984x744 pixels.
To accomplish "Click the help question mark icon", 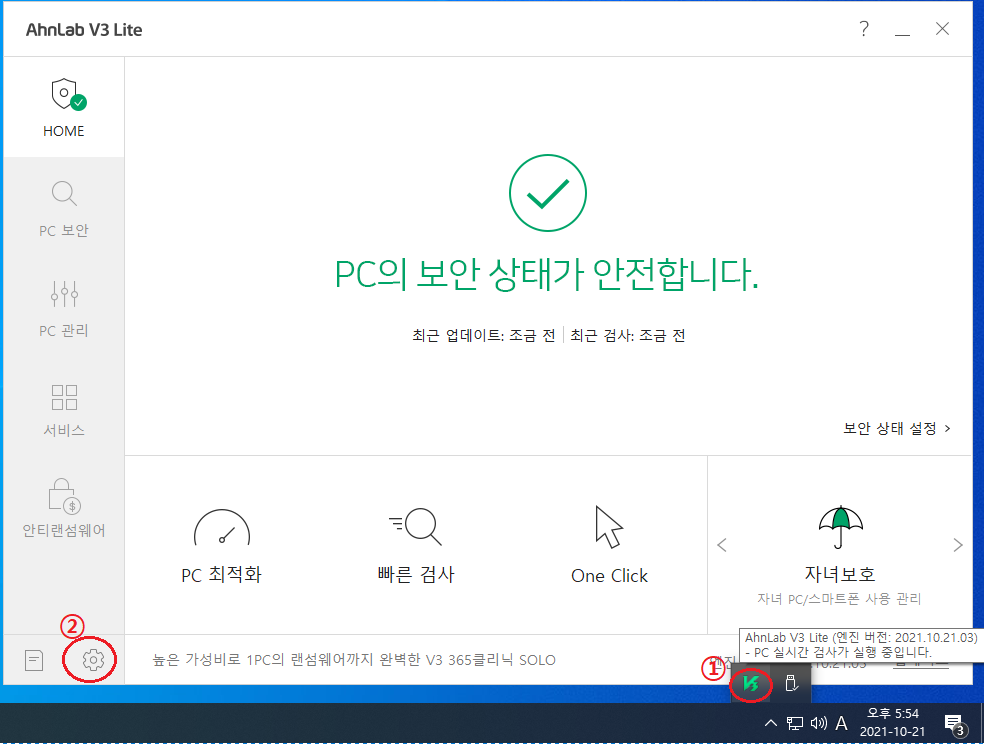I will tap(864, 29).
